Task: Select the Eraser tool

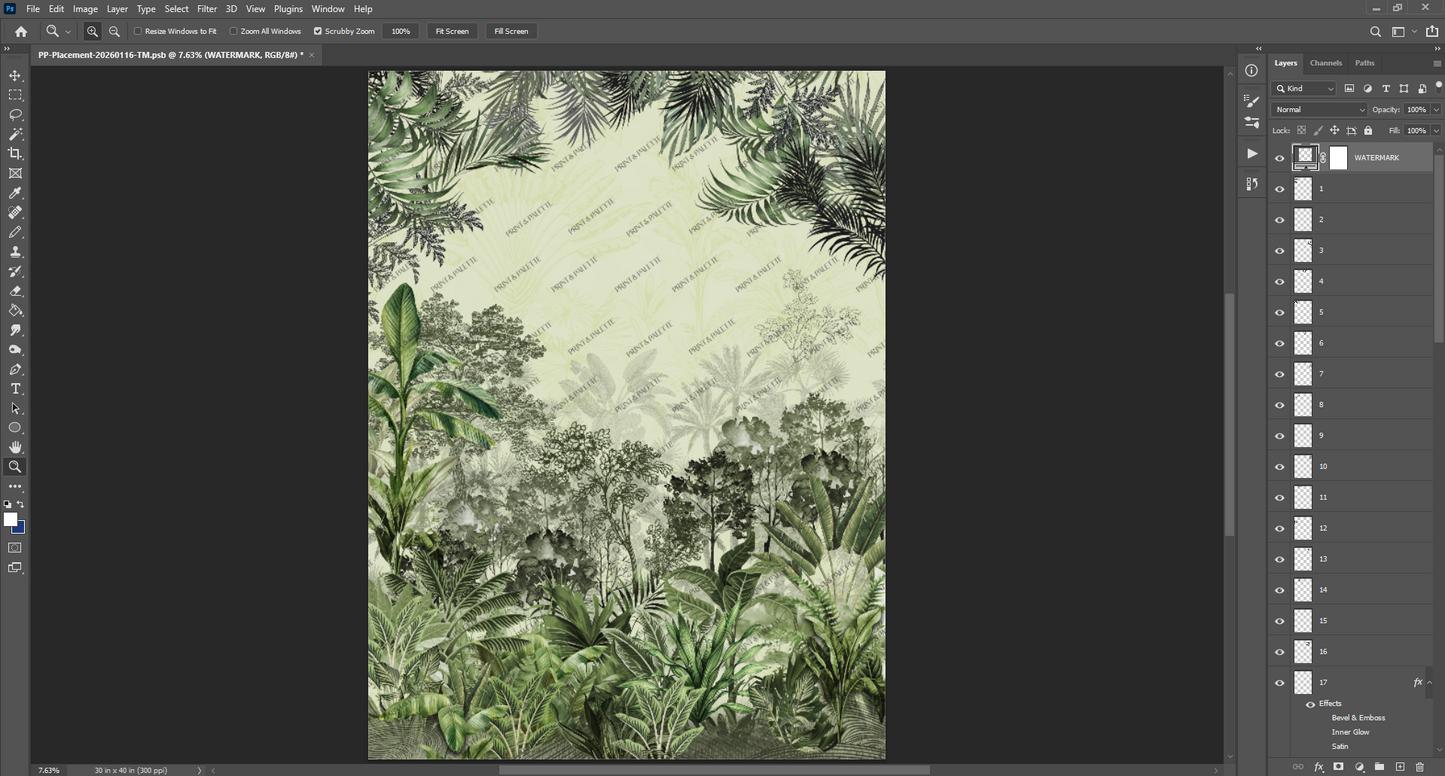Action: [15, 291]
